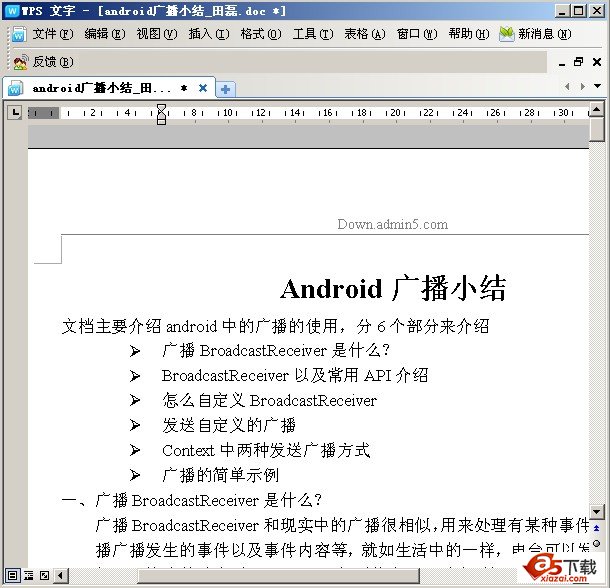The width and height of the screenshot is (610, 588).
Task: Click the horizontal scrollbar thumb
Action: (x=279, y=575)
